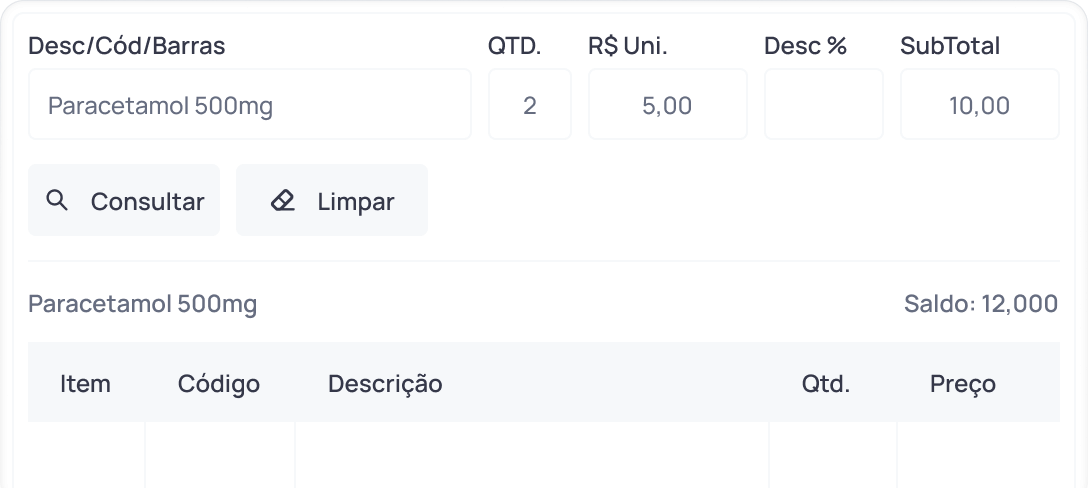Click the Código column header
Screen dimensions: 1088x488
[218, 384]
